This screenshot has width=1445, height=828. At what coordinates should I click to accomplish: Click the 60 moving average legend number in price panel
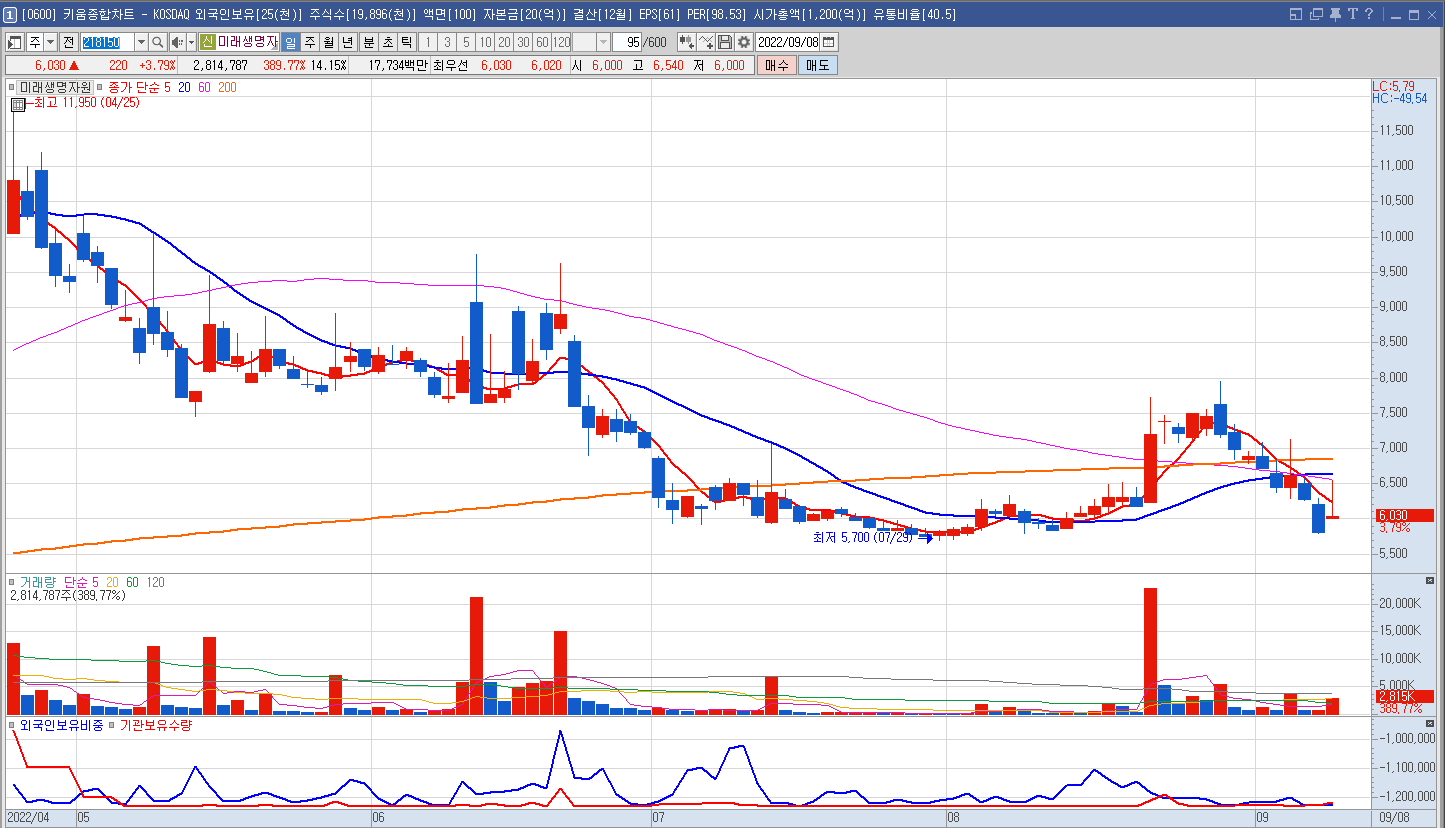(x=204, y=87)
